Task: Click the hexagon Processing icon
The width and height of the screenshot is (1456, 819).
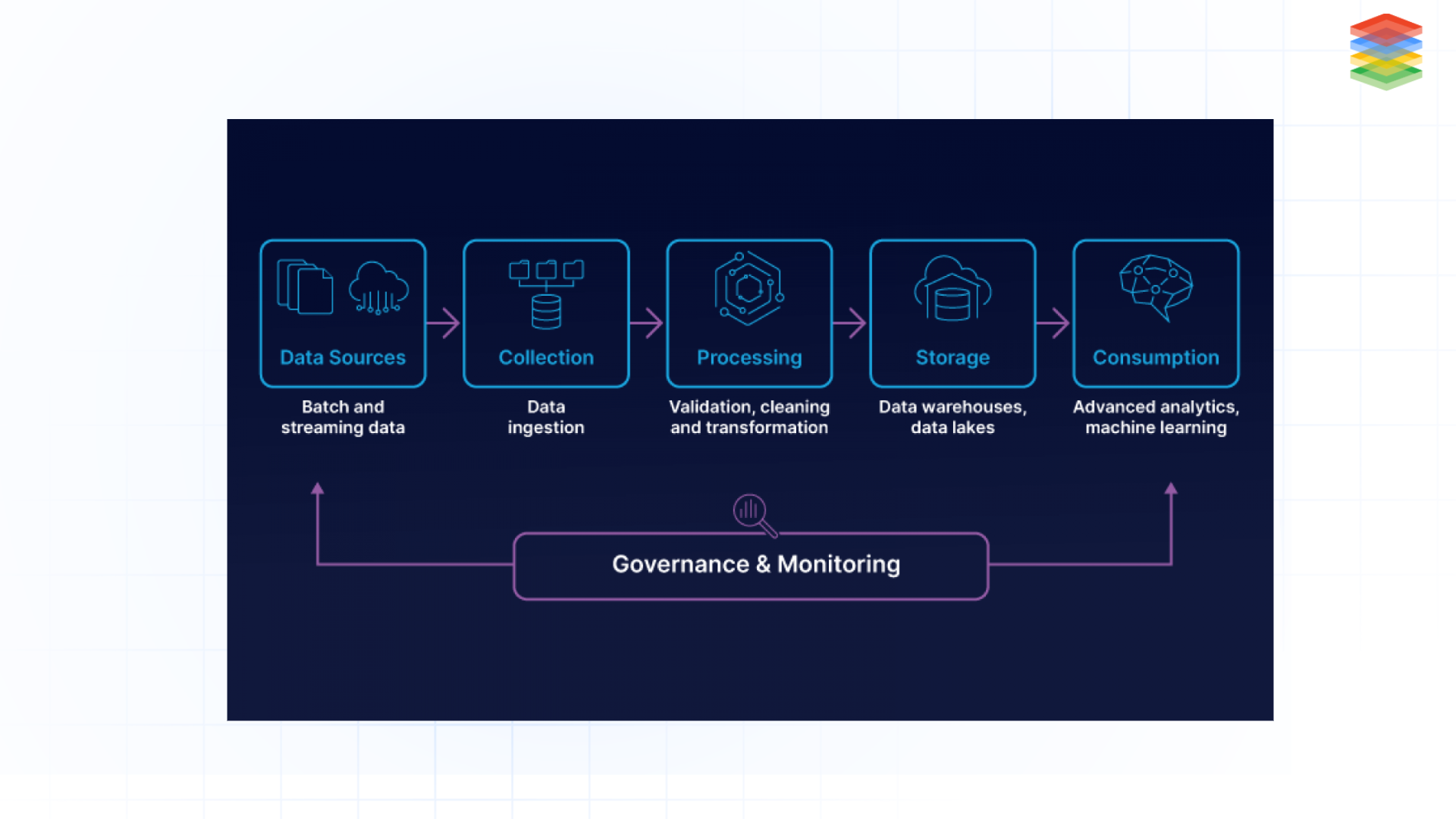Action: coord(749,288)
